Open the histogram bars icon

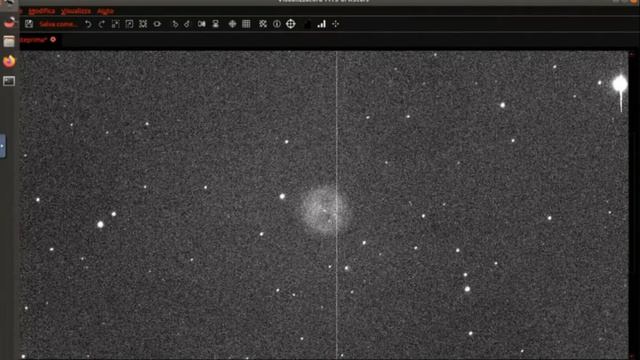[x=322, y=24]
